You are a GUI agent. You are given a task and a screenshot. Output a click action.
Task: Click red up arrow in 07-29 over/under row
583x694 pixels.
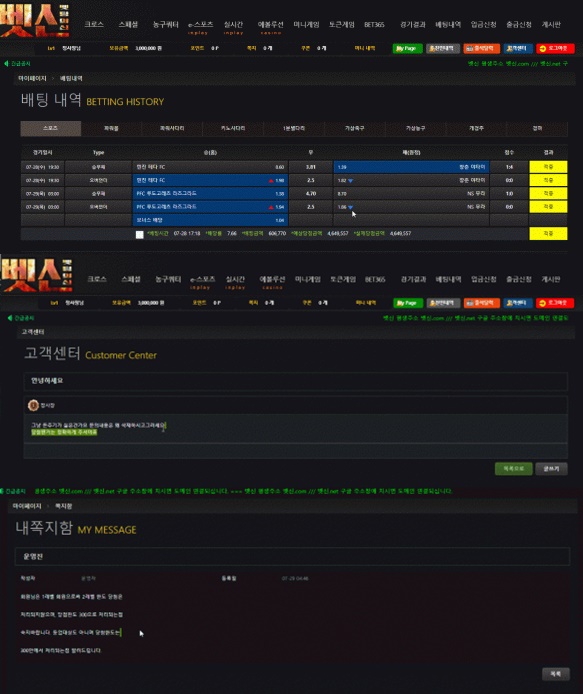(271, 207)
